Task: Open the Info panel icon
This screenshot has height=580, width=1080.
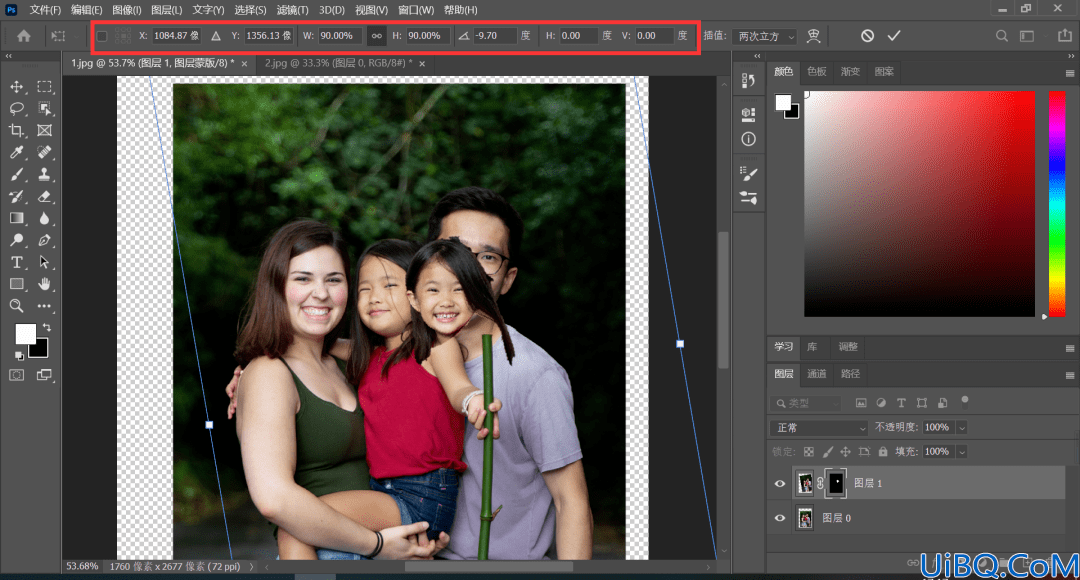Action: click(x=749, y=139)
